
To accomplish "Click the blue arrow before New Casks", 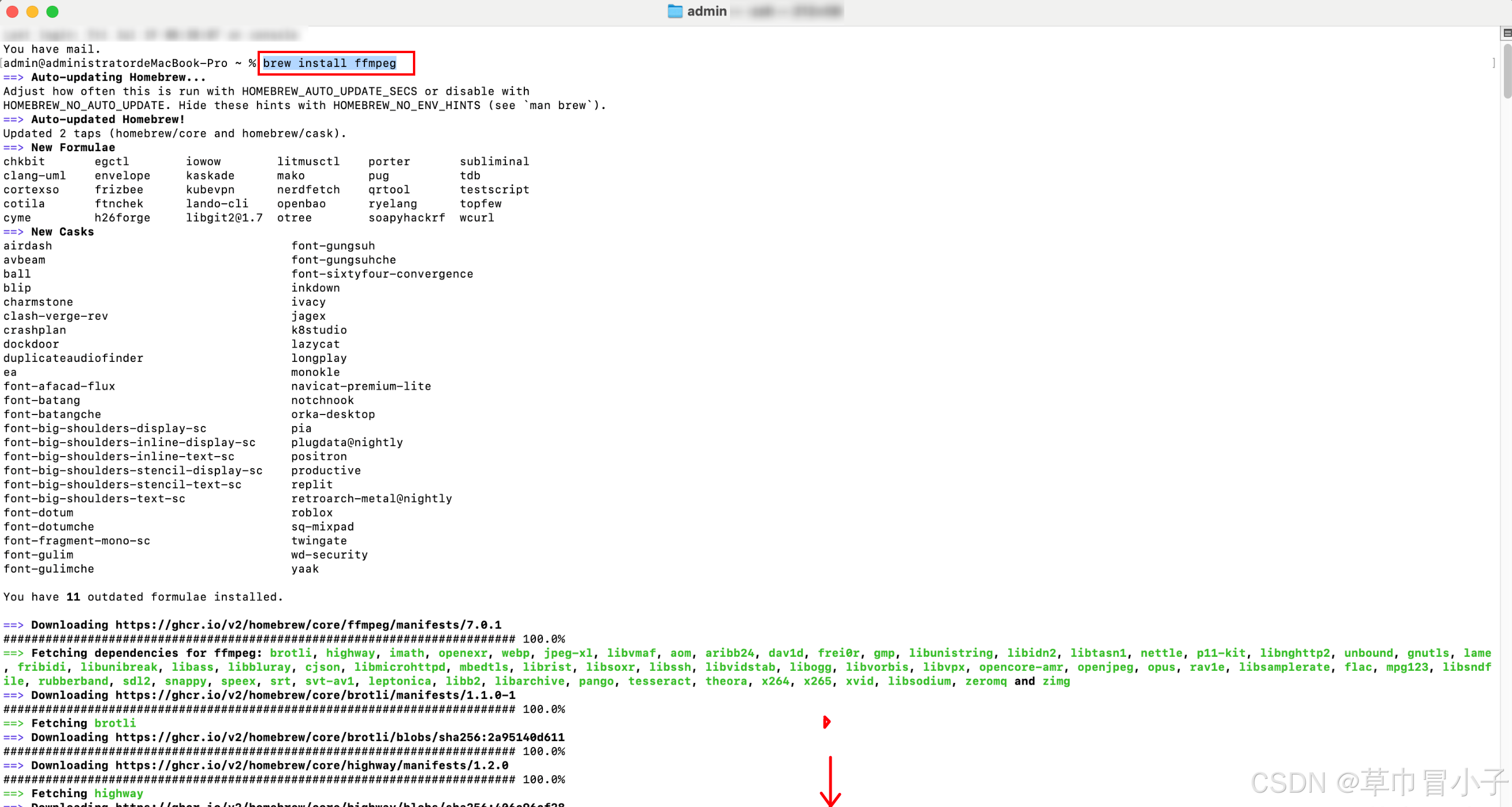I will point(13,231).
